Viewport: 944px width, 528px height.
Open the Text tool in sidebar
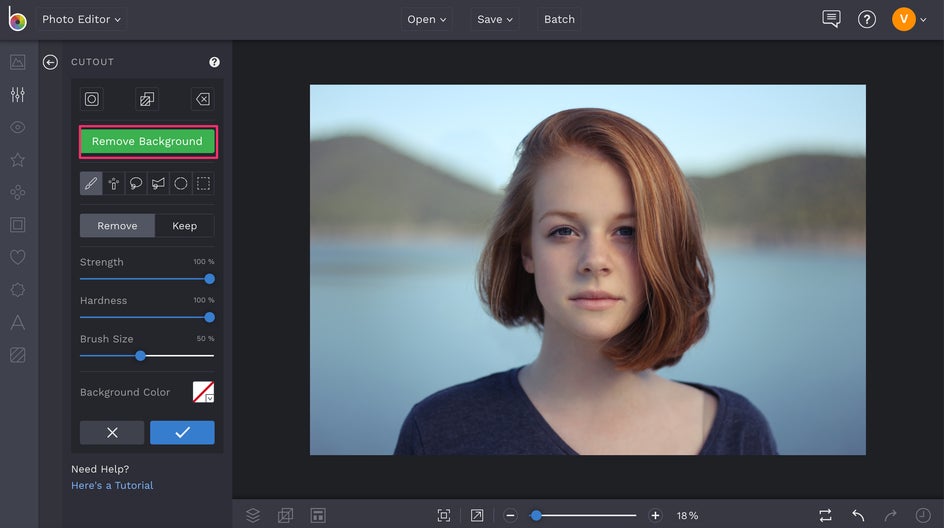pyautogui.click(x=17, y=322)
